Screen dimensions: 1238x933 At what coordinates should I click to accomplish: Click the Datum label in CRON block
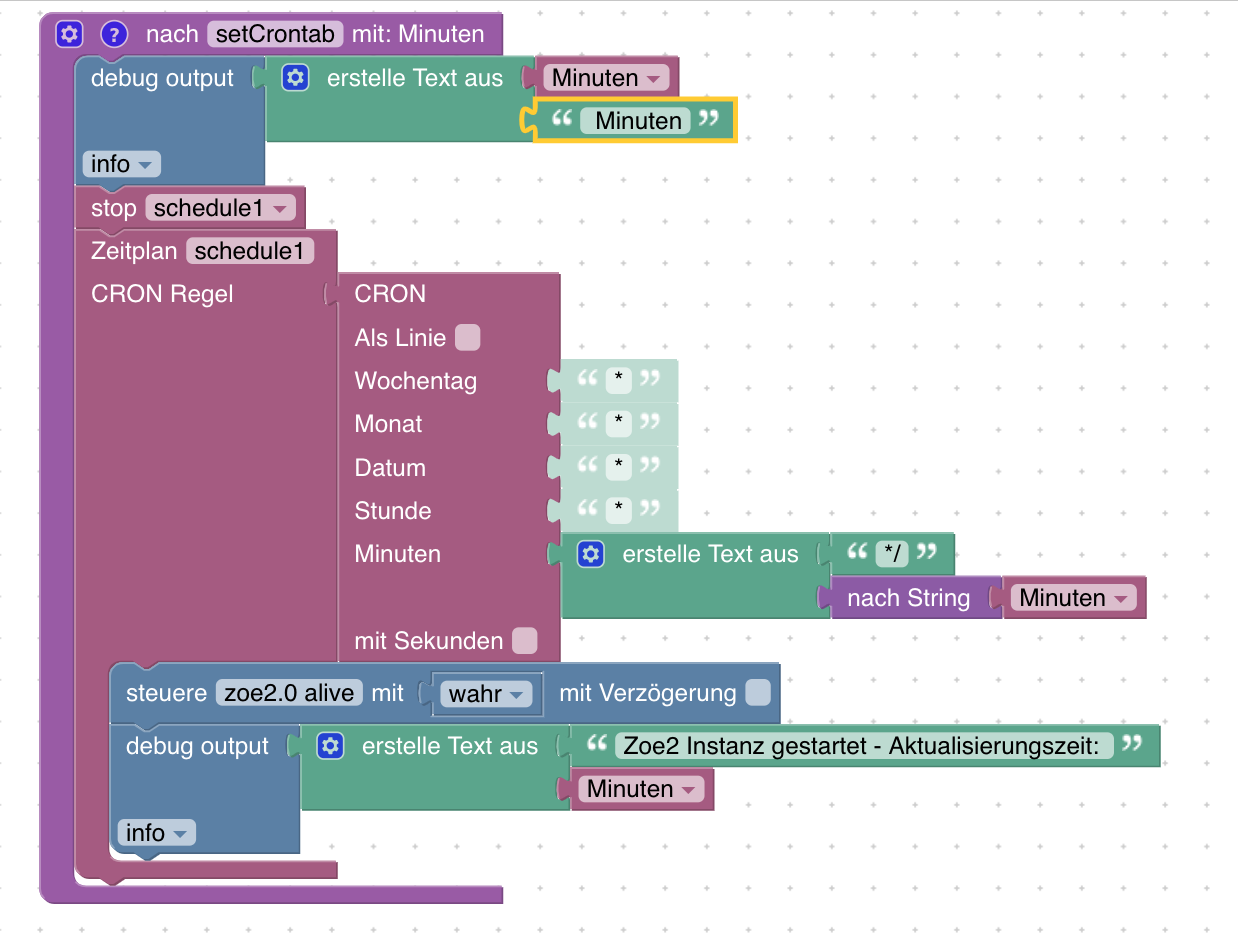390,468
